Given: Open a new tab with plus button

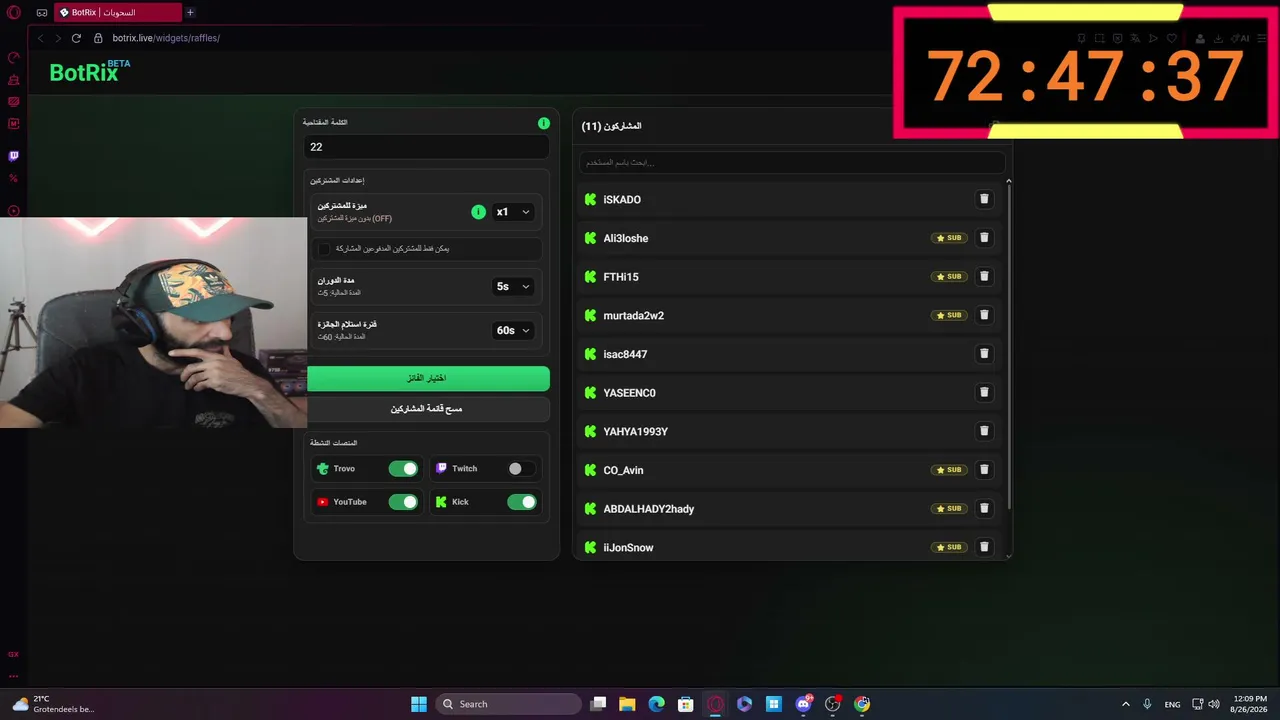Looking at the screenshot, I should point(190,13).
